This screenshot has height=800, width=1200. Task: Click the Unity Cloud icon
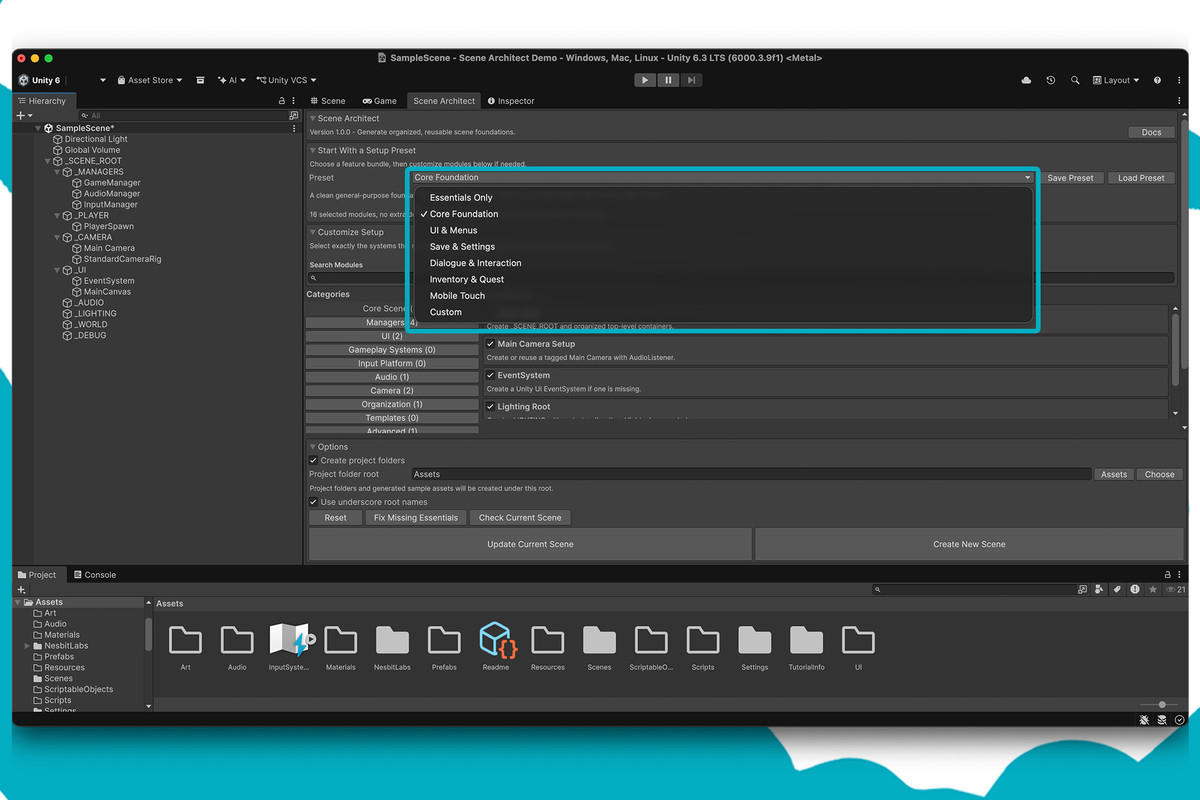click(x=1026, y=80)
